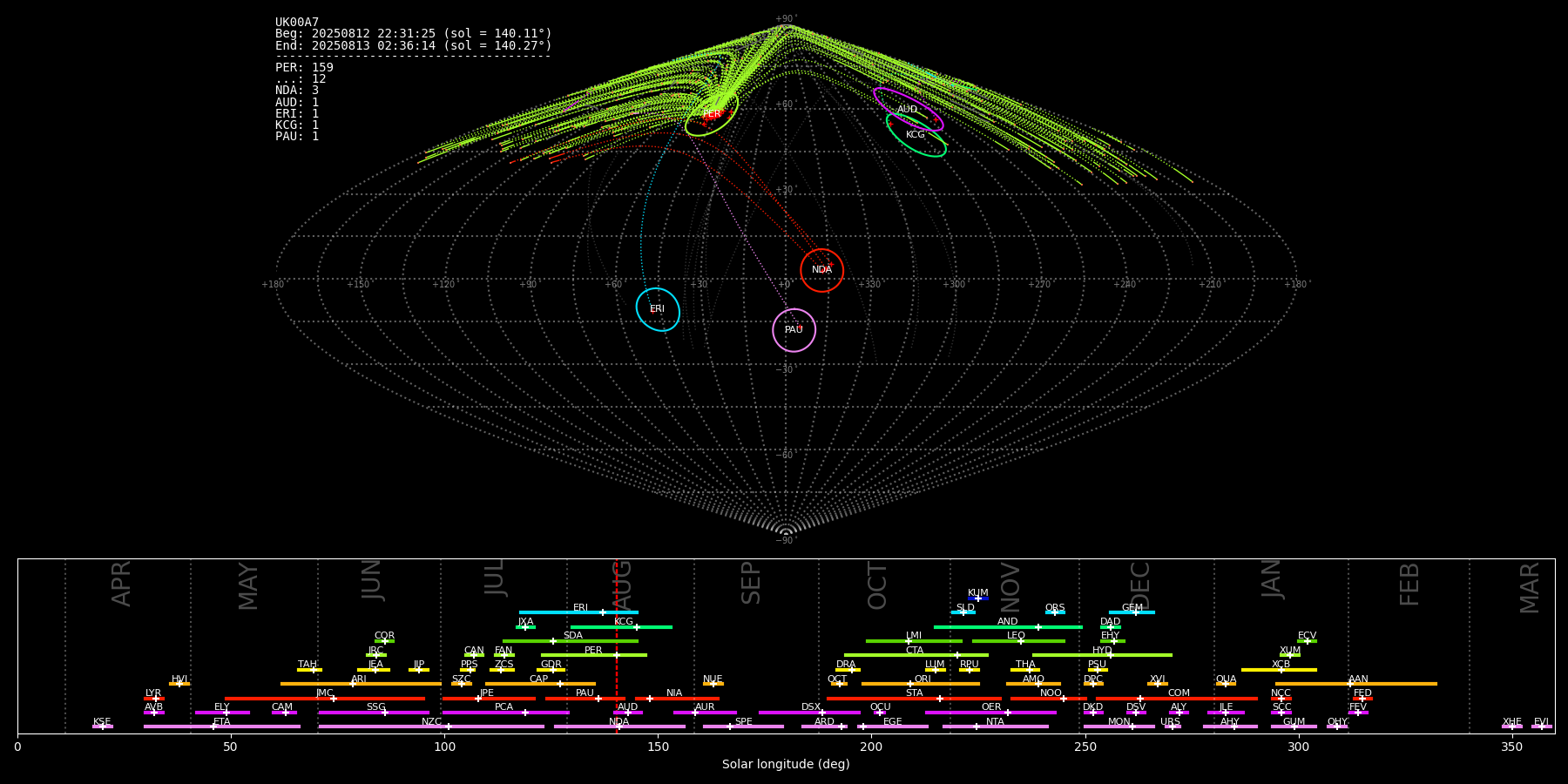Click the 150 tick label on the axis
1568x784 pixels.
point(658,747)
